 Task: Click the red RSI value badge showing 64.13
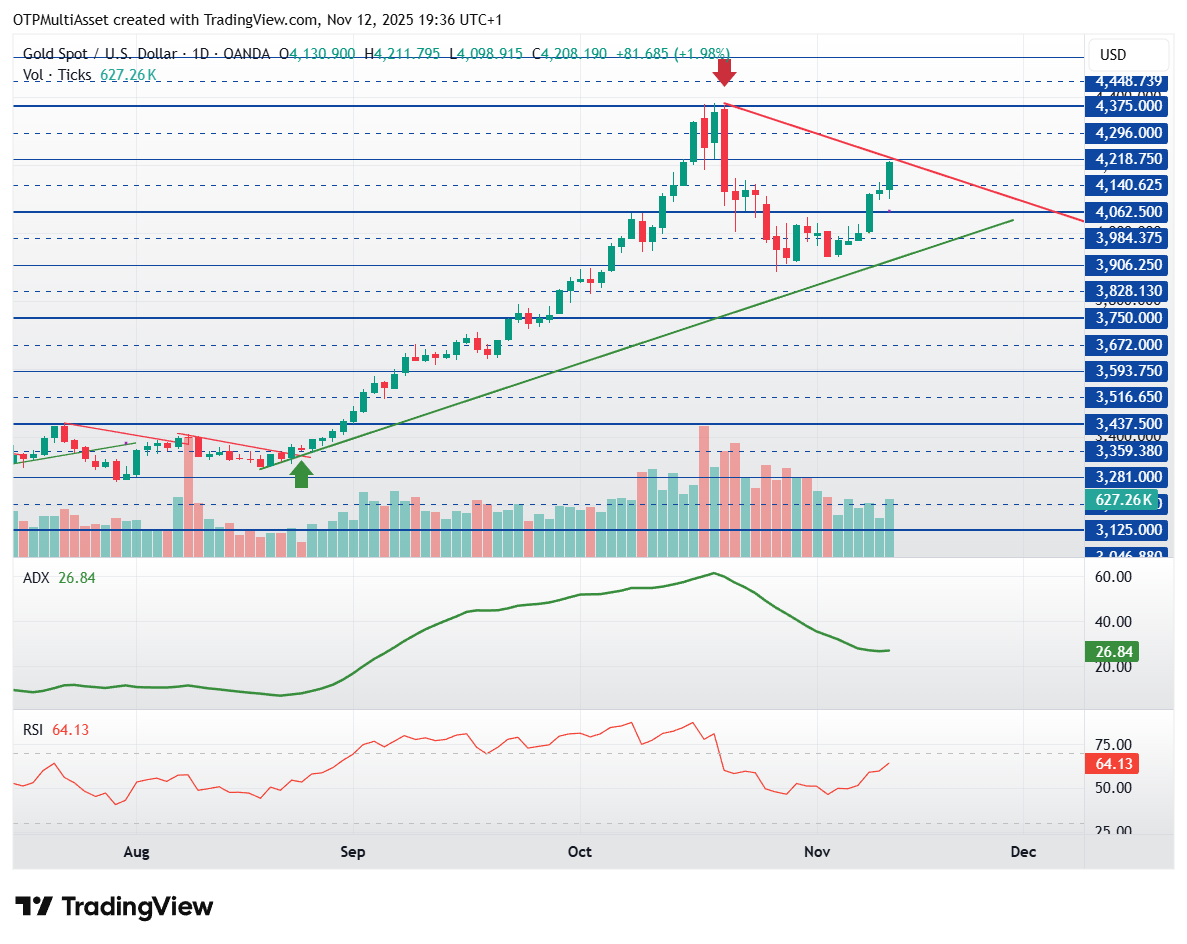[x=1113, y=763]
